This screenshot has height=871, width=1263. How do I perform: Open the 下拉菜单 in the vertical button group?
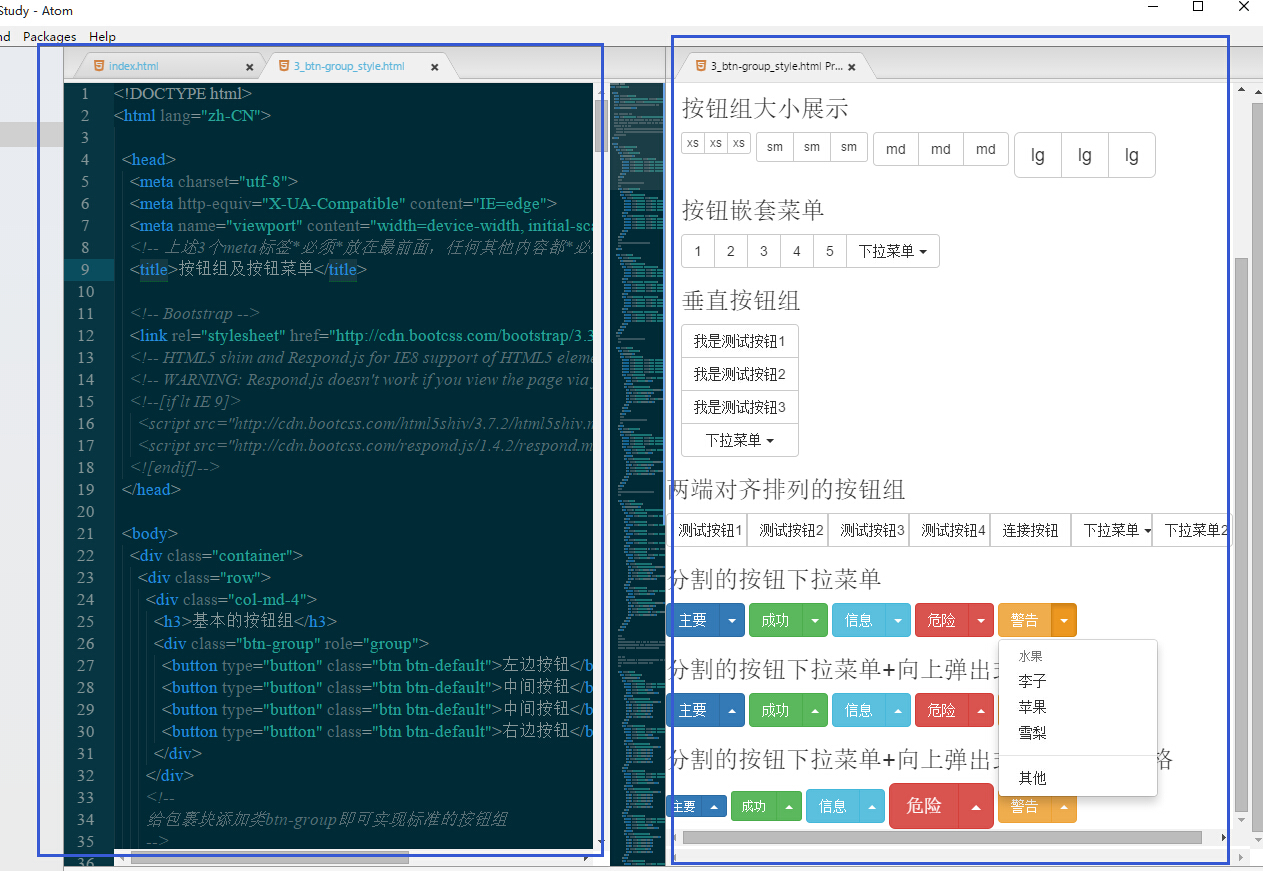[x=739, y=439]
